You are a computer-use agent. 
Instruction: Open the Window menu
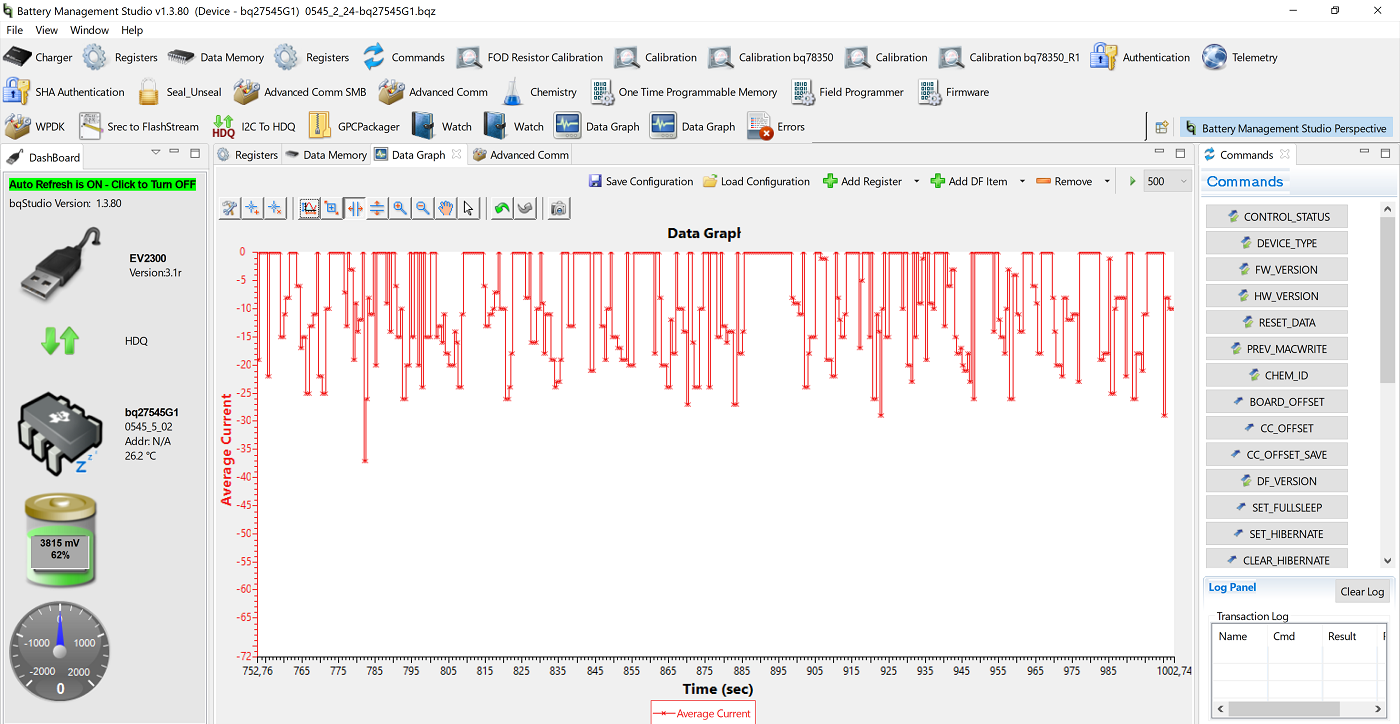click(x=89, y=30)
